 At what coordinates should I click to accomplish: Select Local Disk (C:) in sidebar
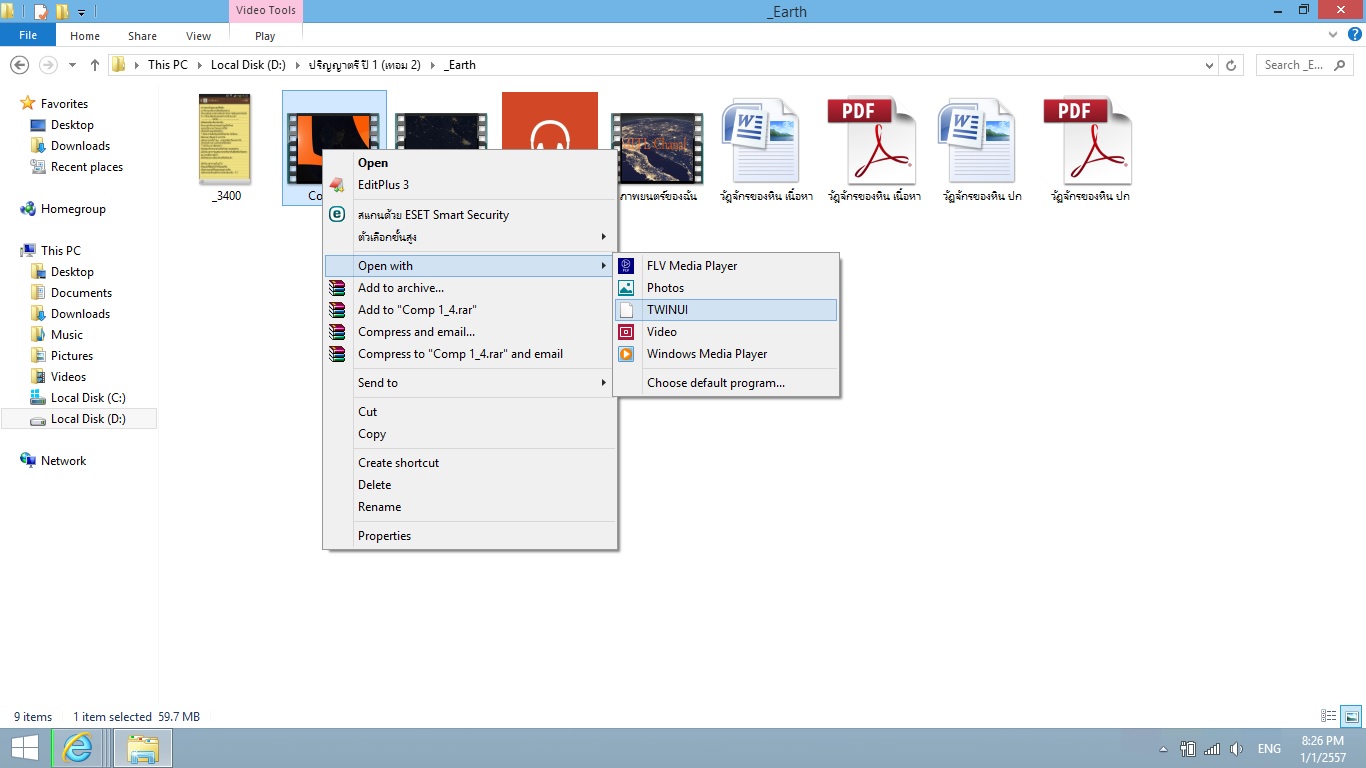[88, 398]
